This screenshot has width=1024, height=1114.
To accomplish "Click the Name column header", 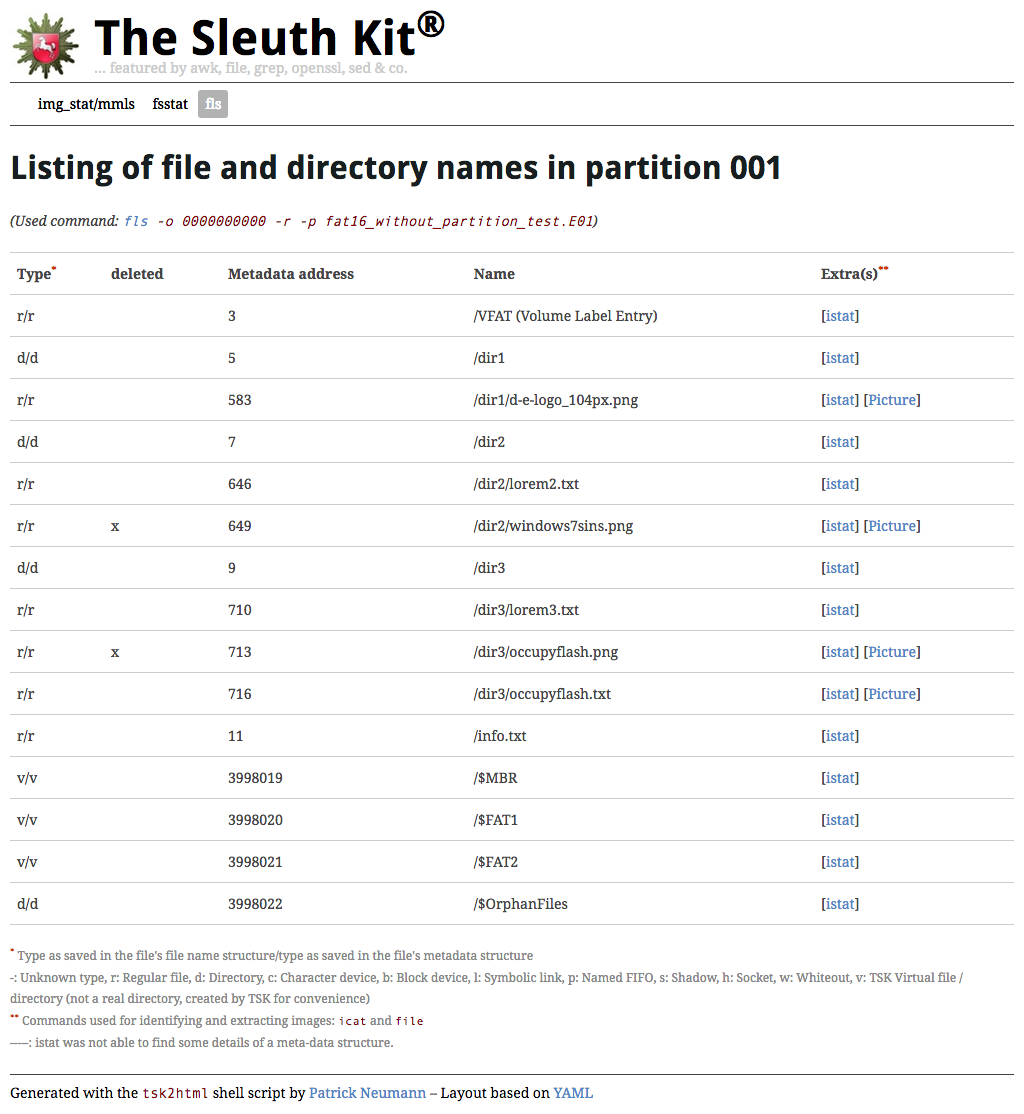I will (x=494, y=274).
